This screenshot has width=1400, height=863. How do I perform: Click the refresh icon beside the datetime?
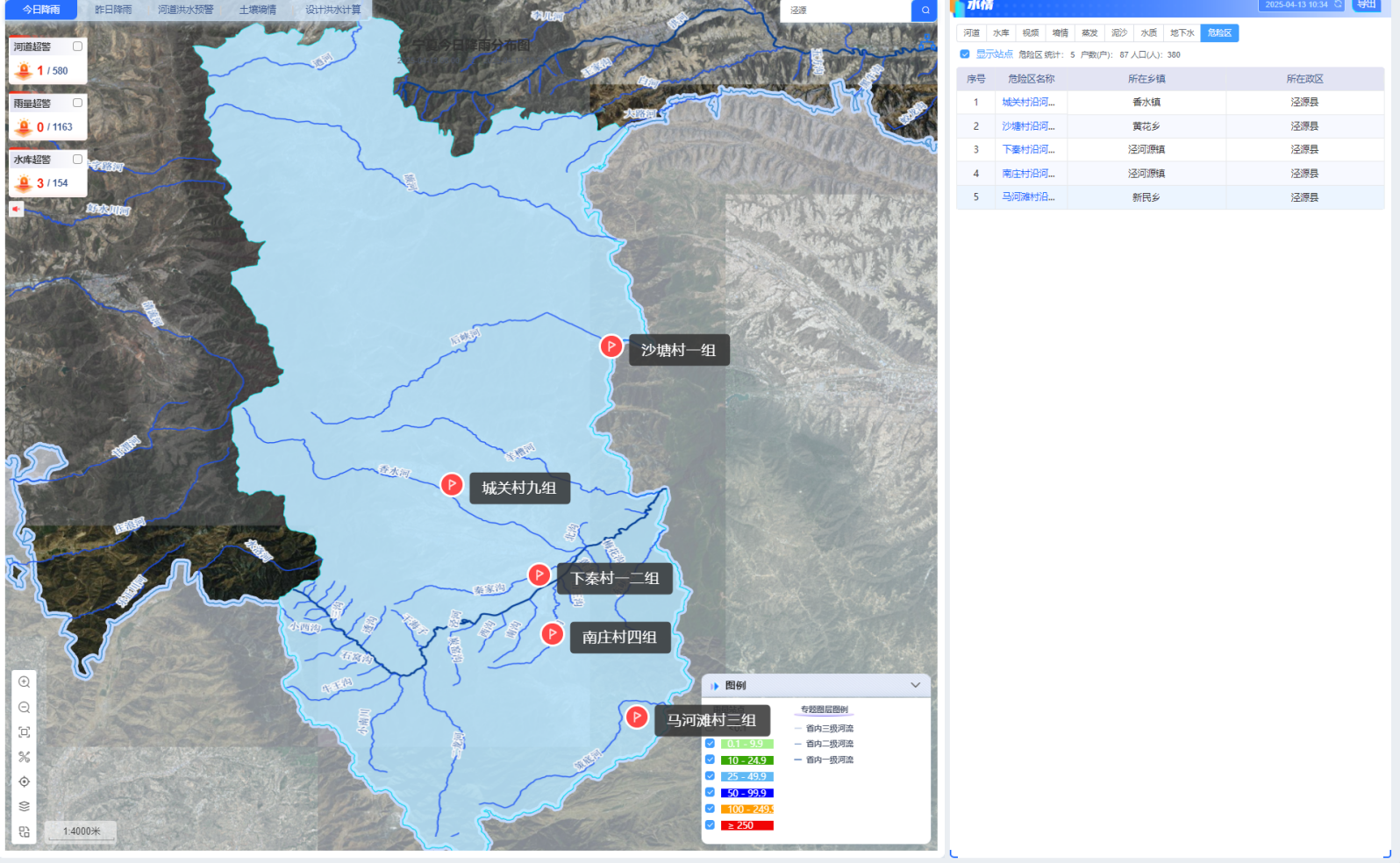click(x=1338, y=4)
